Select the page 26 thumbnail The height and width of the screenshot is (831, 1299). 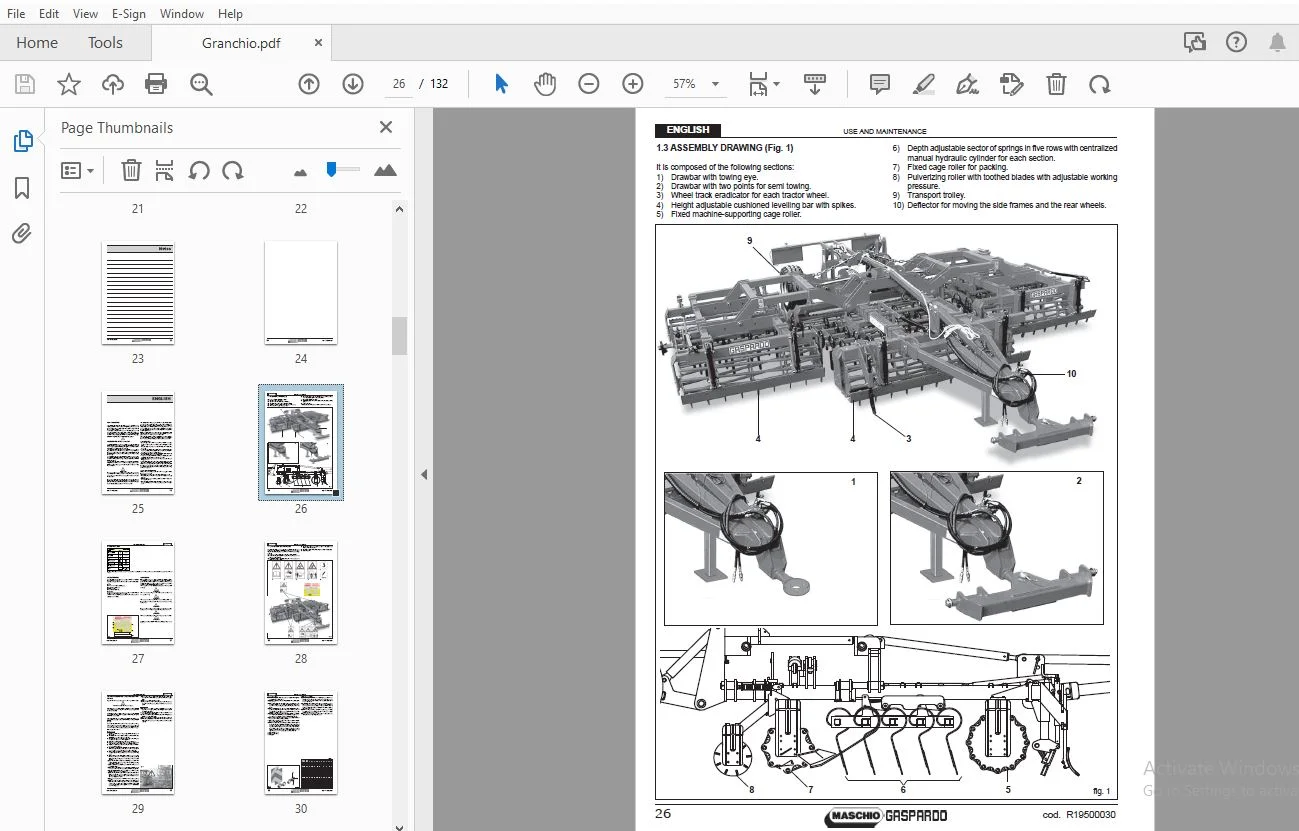301,442
